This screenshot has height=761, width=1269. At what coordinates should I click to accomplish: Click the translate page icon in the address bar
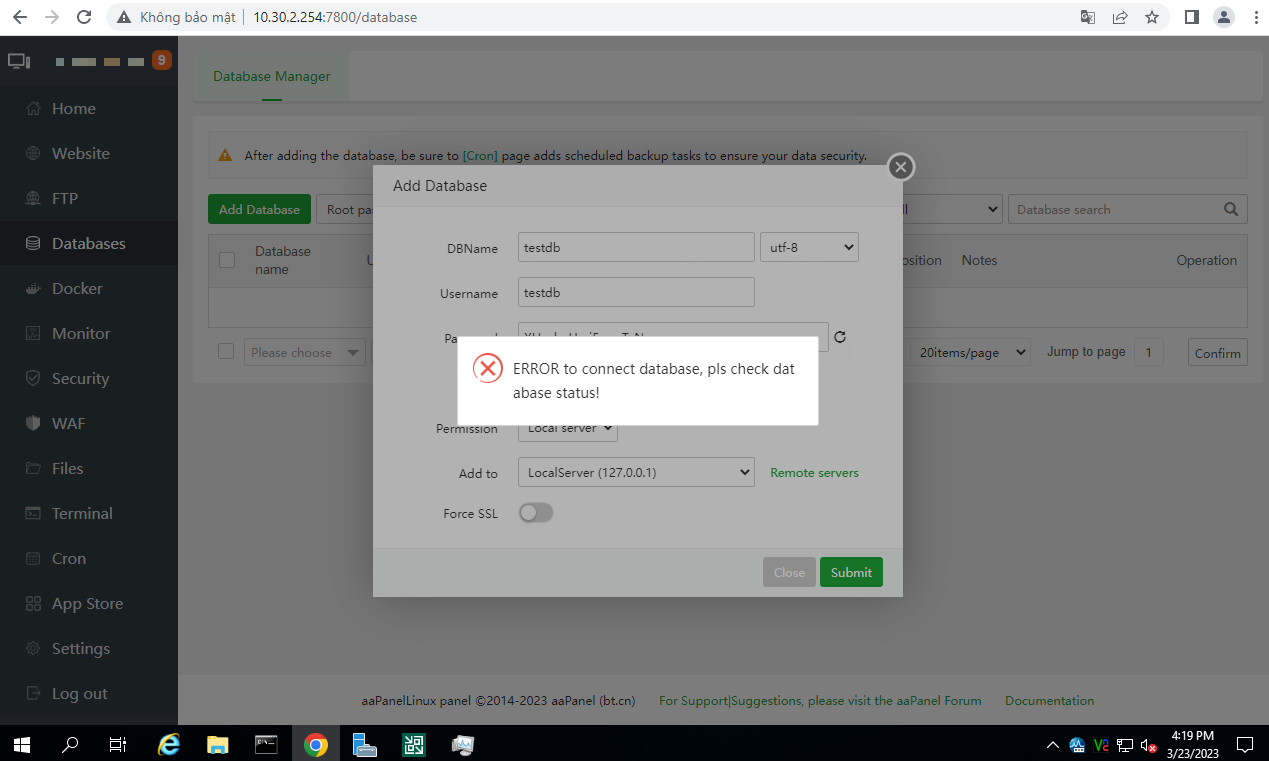pyautogui.click(x=1088, y=17)
